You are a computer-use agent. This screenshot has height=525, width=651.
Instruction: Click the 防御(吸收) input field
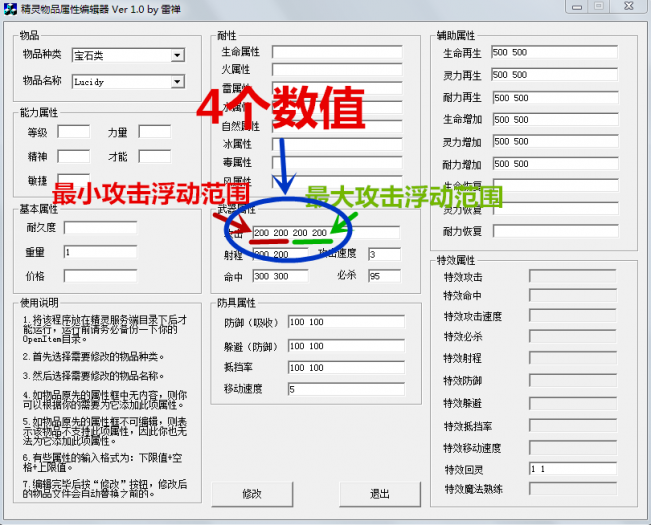coord(345,323)
